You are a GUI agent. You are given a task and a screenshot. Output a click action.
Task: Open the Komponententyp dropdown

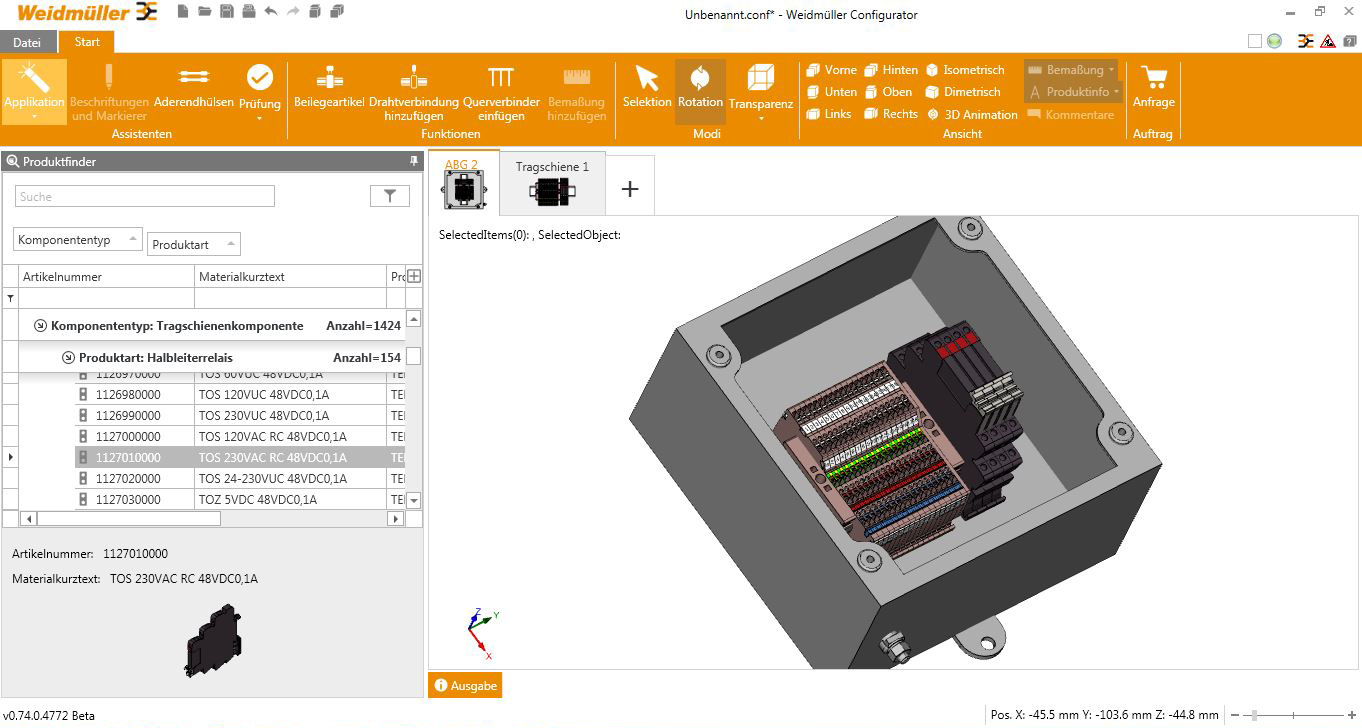78,240
